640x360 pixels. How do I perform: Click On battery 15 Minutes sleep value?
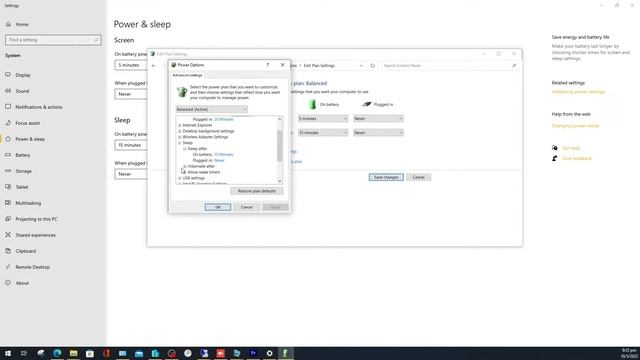[223, 155]
